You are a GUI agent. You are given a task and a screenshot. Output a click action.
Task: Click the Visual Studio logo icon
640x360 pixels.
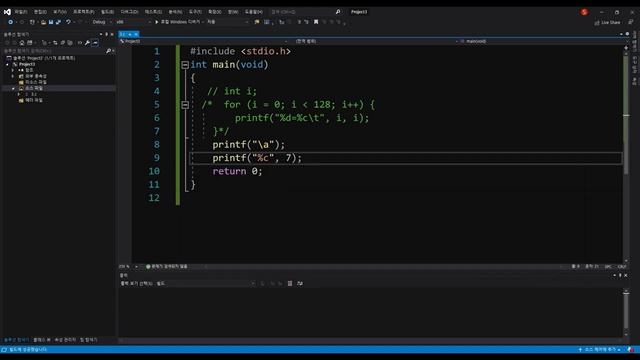[x=7, y=12]
